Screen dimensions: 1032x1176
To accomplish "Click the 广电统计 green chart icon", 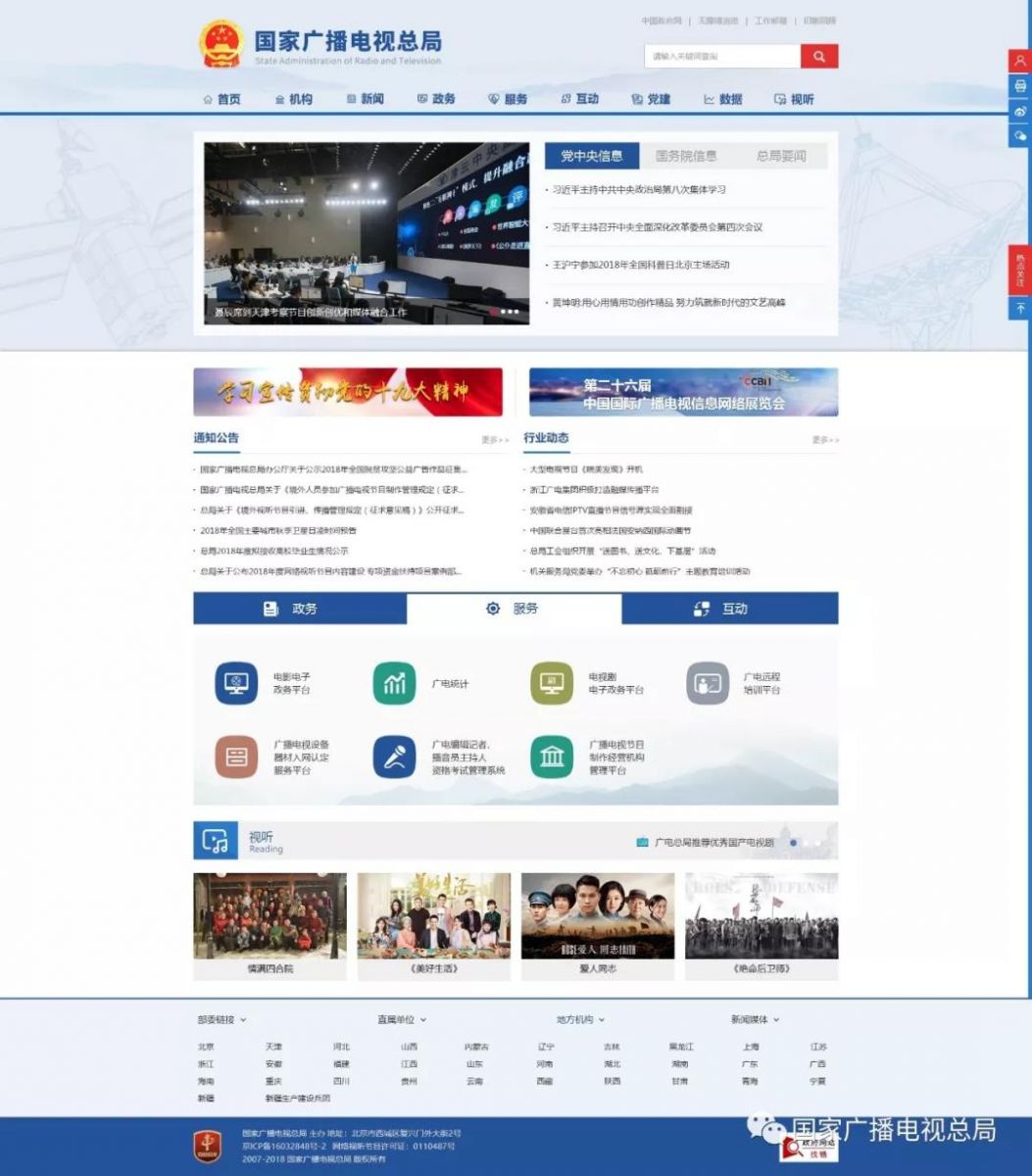I will pos(394,683).
